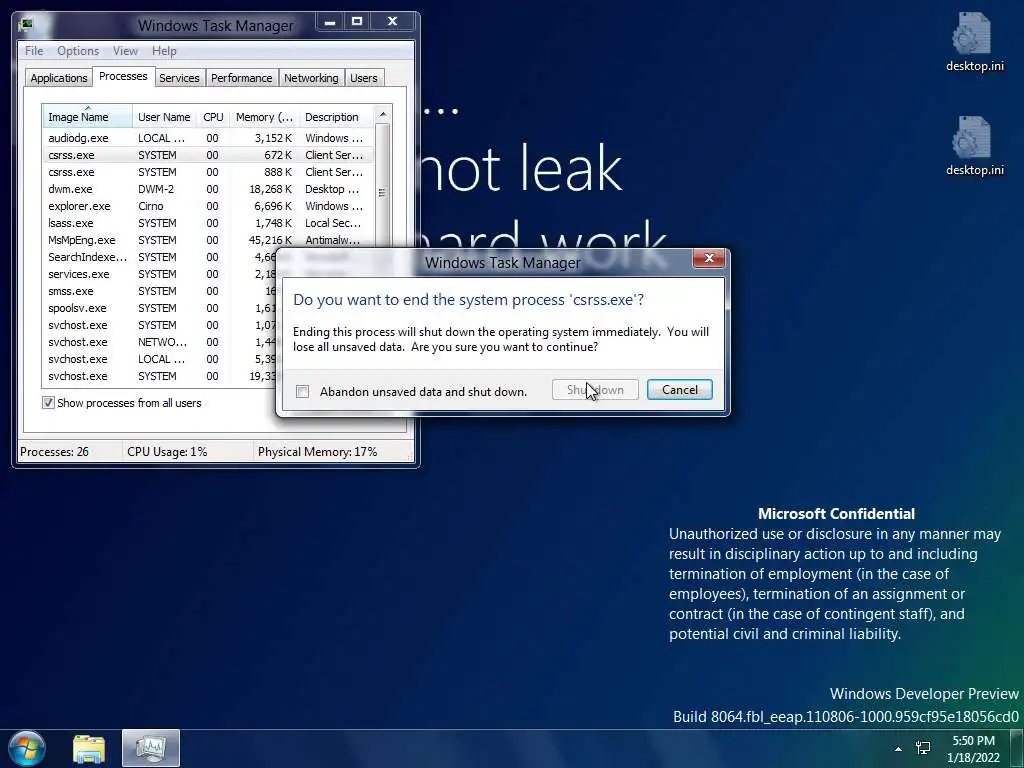Sort by Image Name column header
Image resolution: width=1024 pixels, height=768 pixels.
(88, 117)
